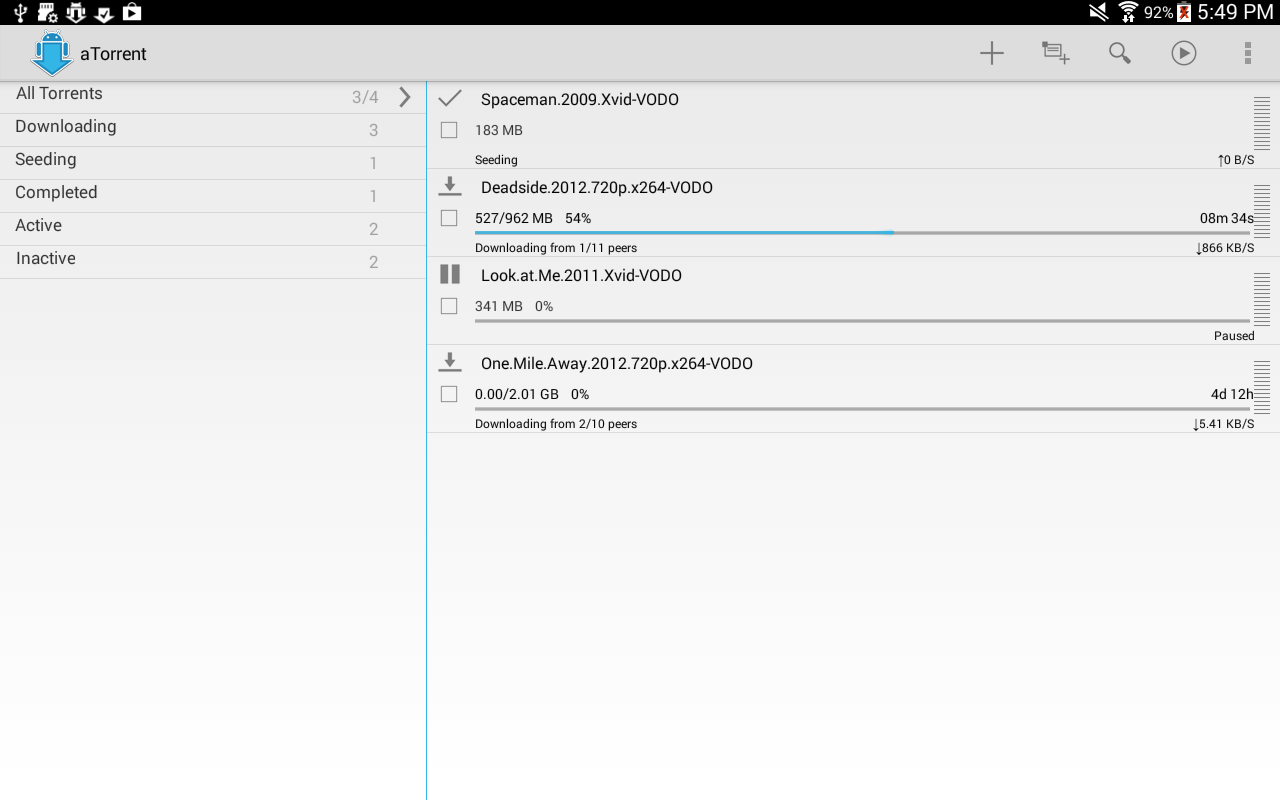Resume all torrents via the play icon
Screen dimensions: 1280x800
pos(1183,53)
